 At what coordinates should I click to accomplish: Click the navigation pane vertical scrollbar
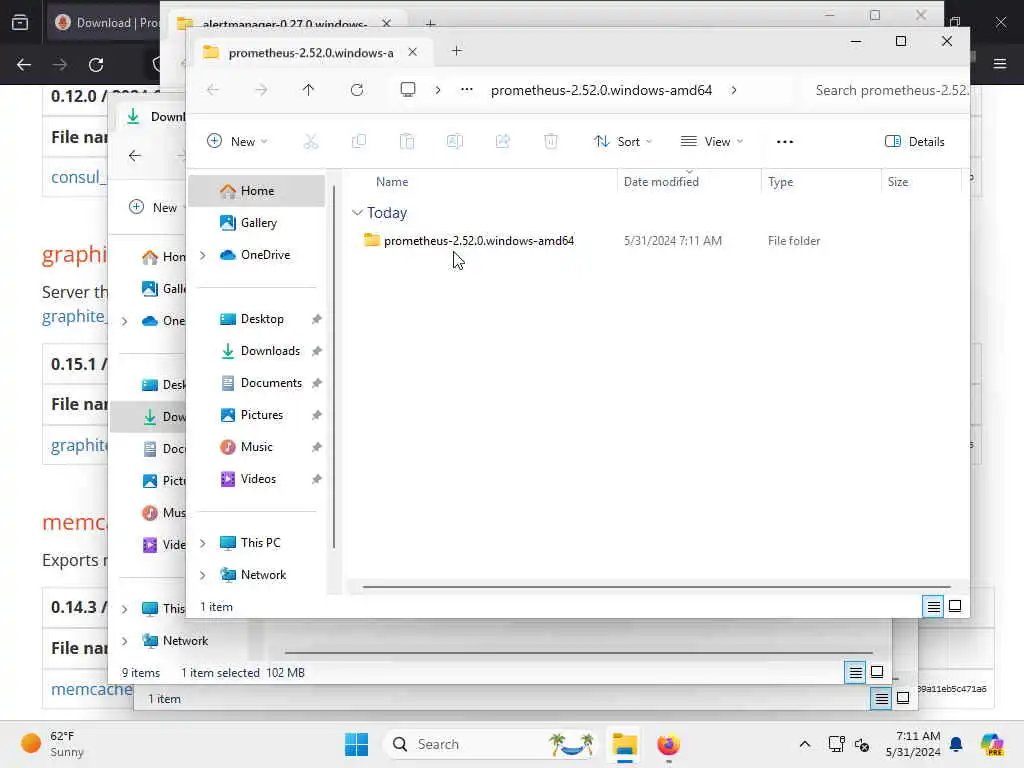click(334, 368)
